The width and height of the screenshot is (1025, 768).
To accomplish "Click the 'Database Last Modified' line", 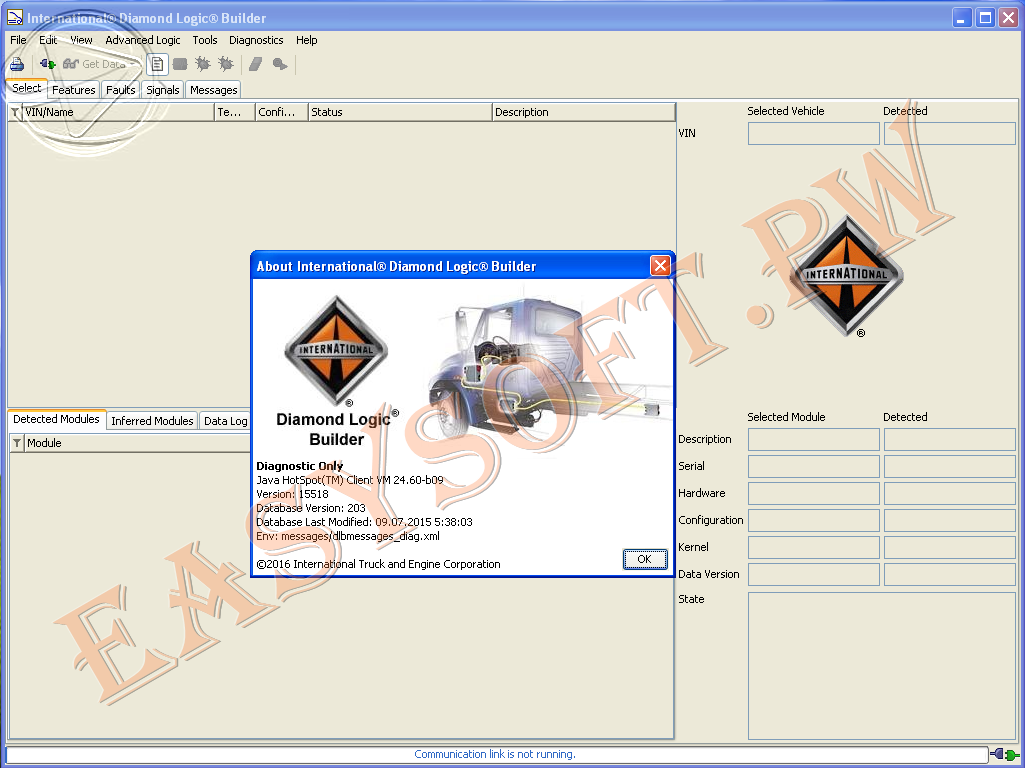I will (364, 522).
